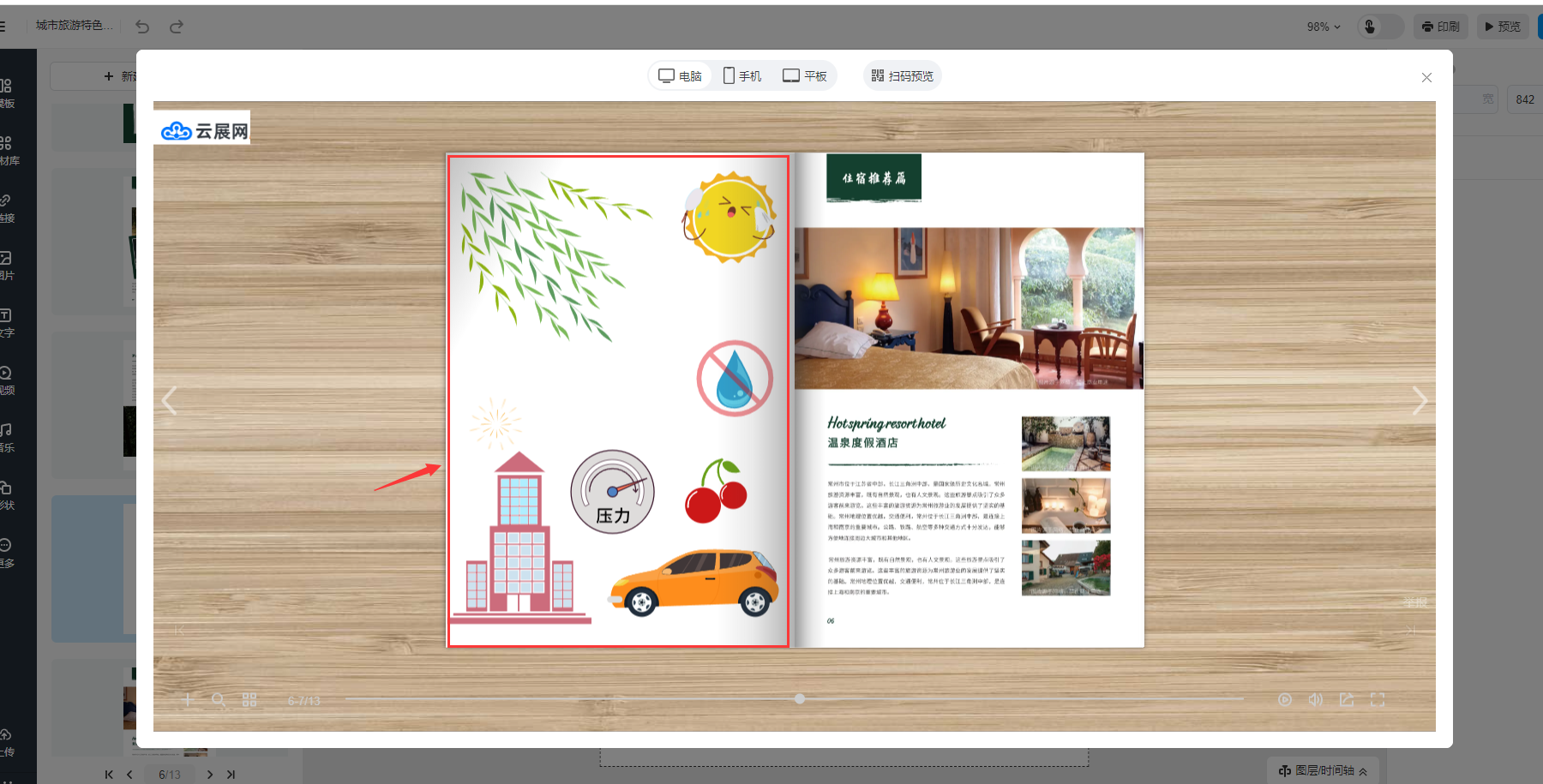Open 扫码预览 QR code preview

pyautogui.click(x=903, y=76)
